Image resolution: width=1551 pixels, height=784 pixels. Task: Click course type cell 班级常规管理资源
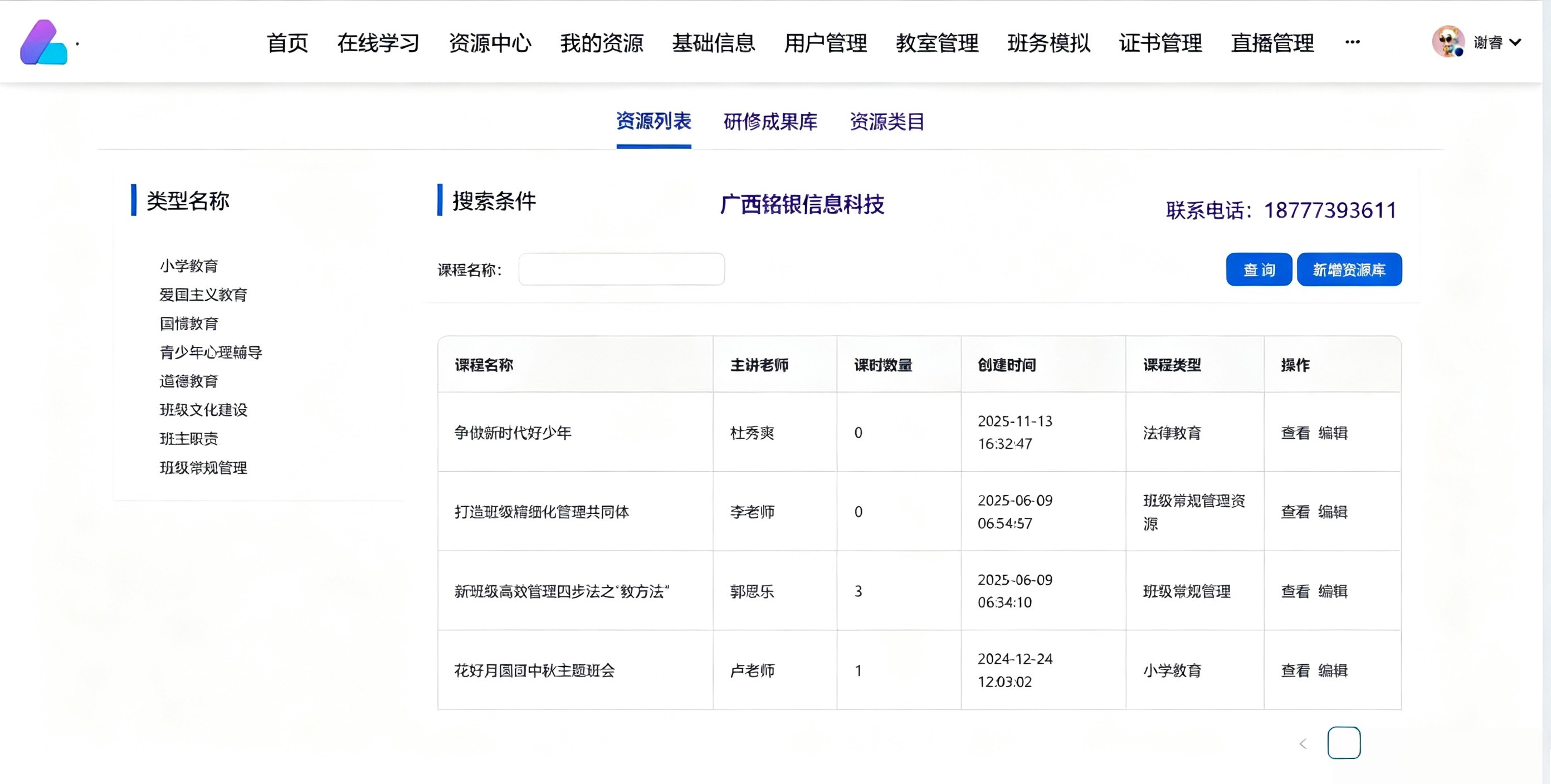coord(1194,512)
